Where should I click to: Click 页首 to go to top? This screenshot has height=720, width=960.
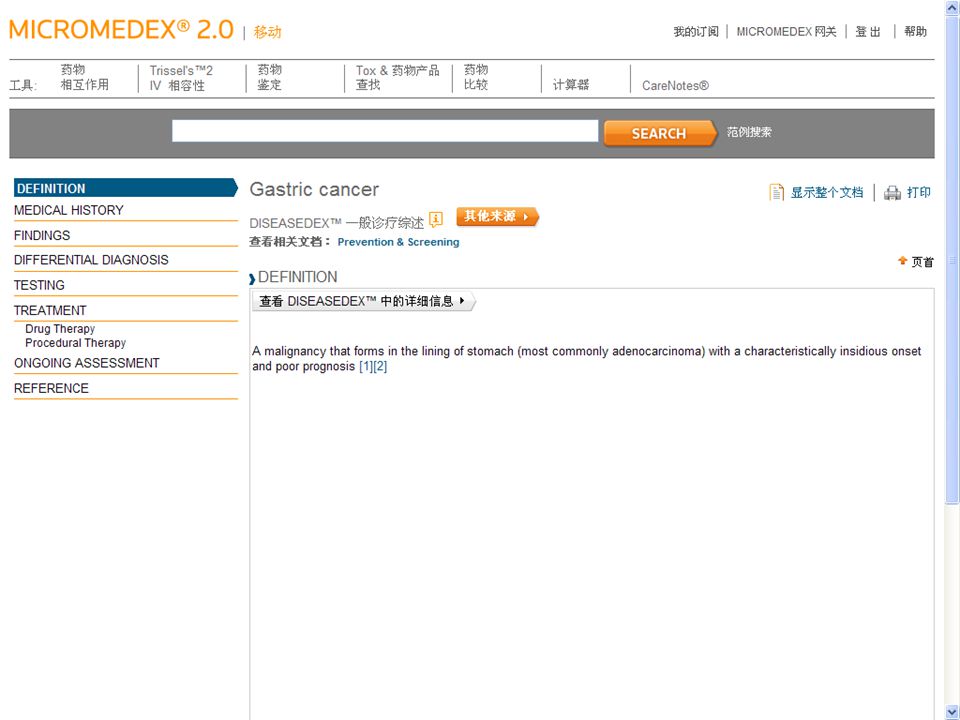pyautogui.click(x=922, y=262)
